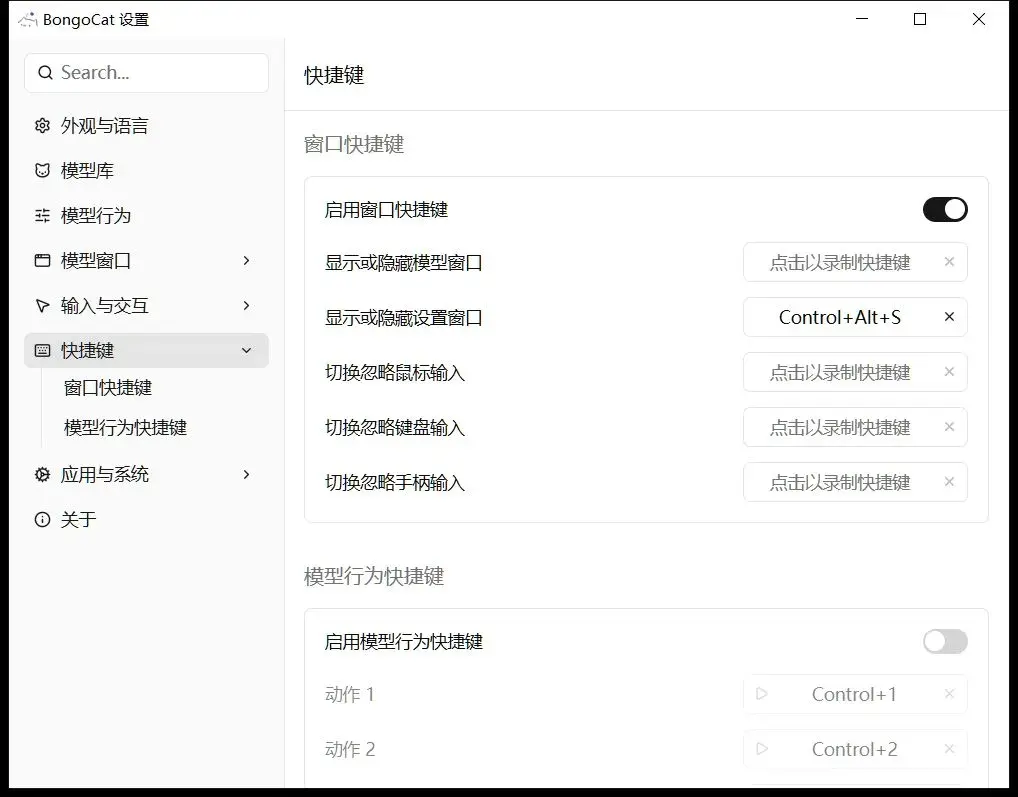1018x797 pixels.
Task: Click the window icon beside 模型窗口
Action: pyautogui.click(x=42, y=260)
